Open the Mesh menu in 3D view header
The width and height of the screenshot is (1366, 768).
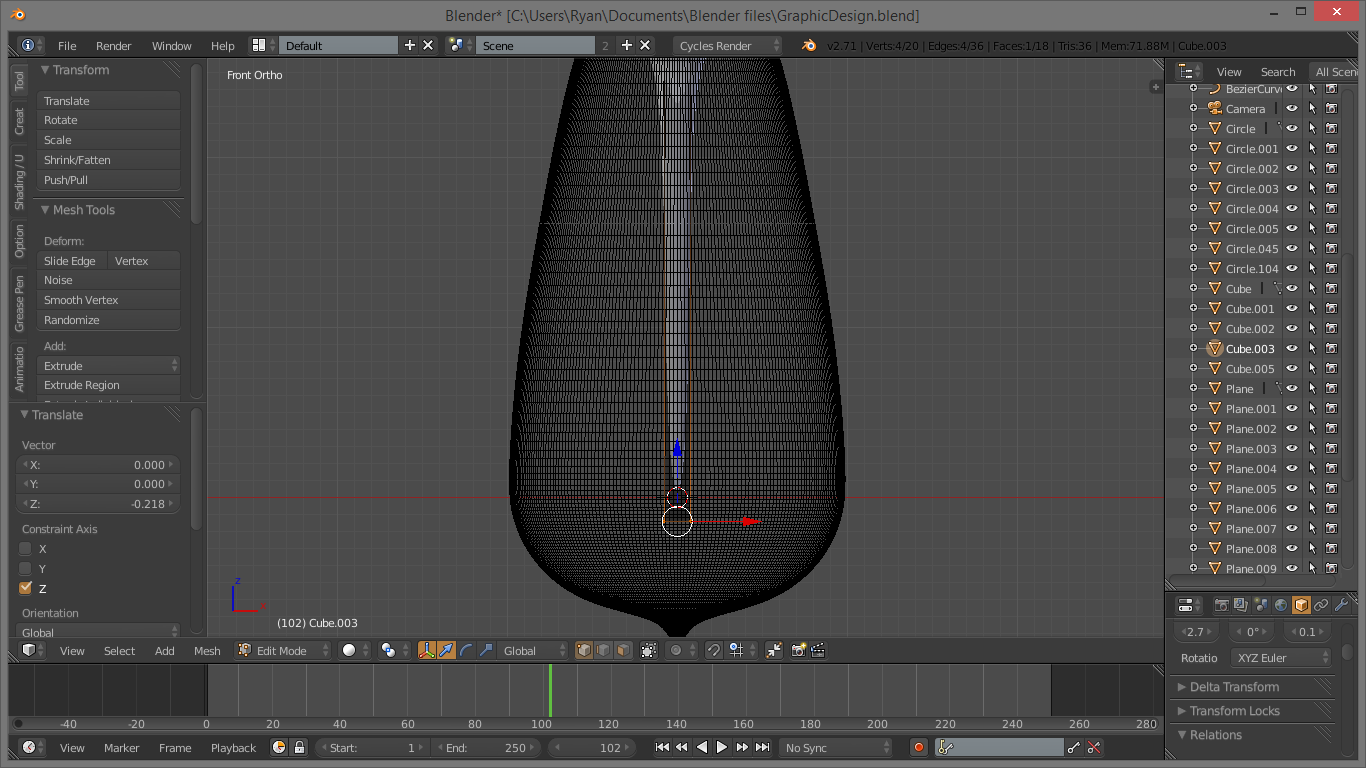(x=207, y=650)
